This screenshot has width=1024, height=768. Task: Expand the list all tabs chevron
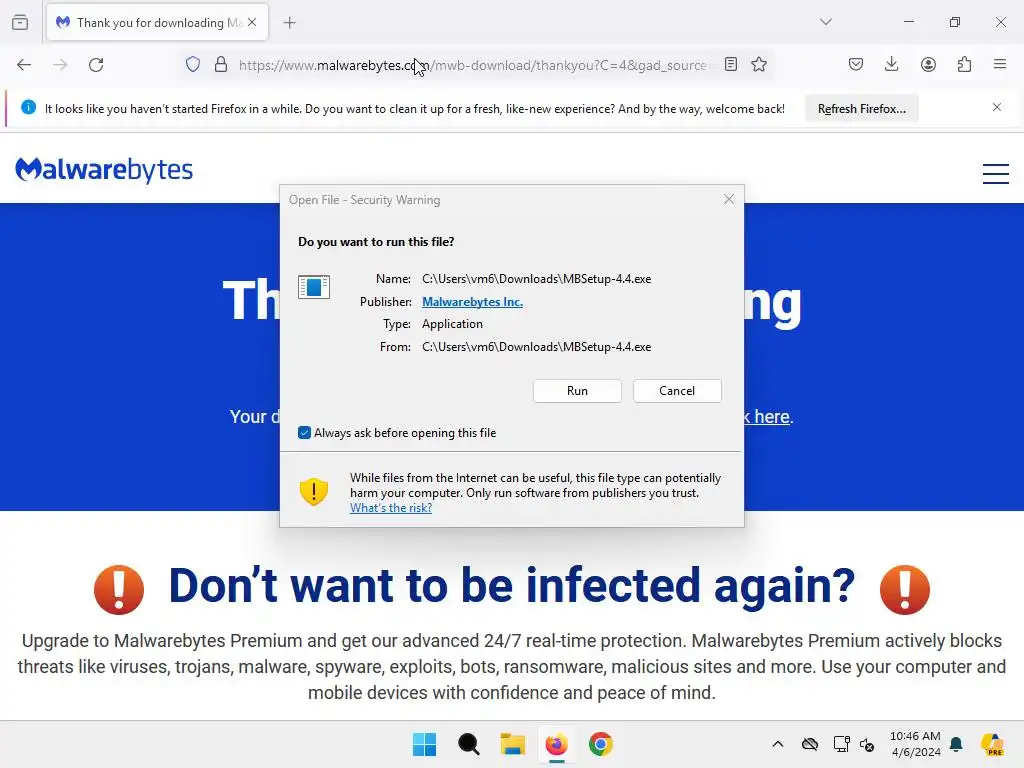pyautogui.click(x=825, y=22)
